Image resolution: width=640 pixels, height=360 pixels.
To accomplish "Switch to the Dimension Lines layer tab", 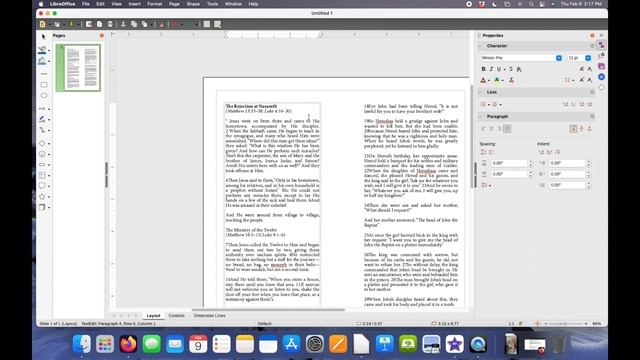I will pyautogui.click(x=209, y=316).
